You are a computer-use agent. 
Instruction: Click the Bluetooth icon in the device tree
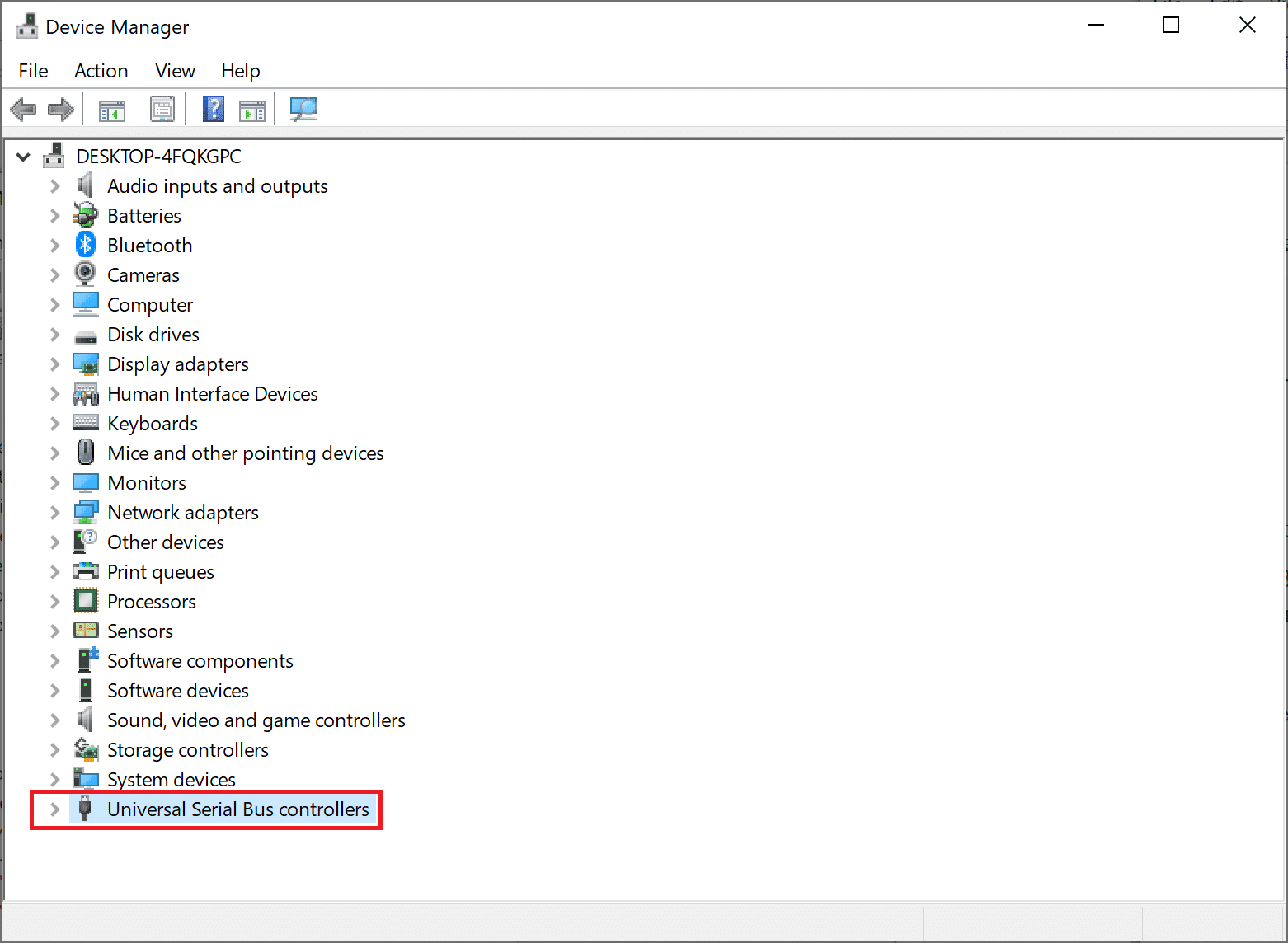pyautogui.click(x=86, y=245)
